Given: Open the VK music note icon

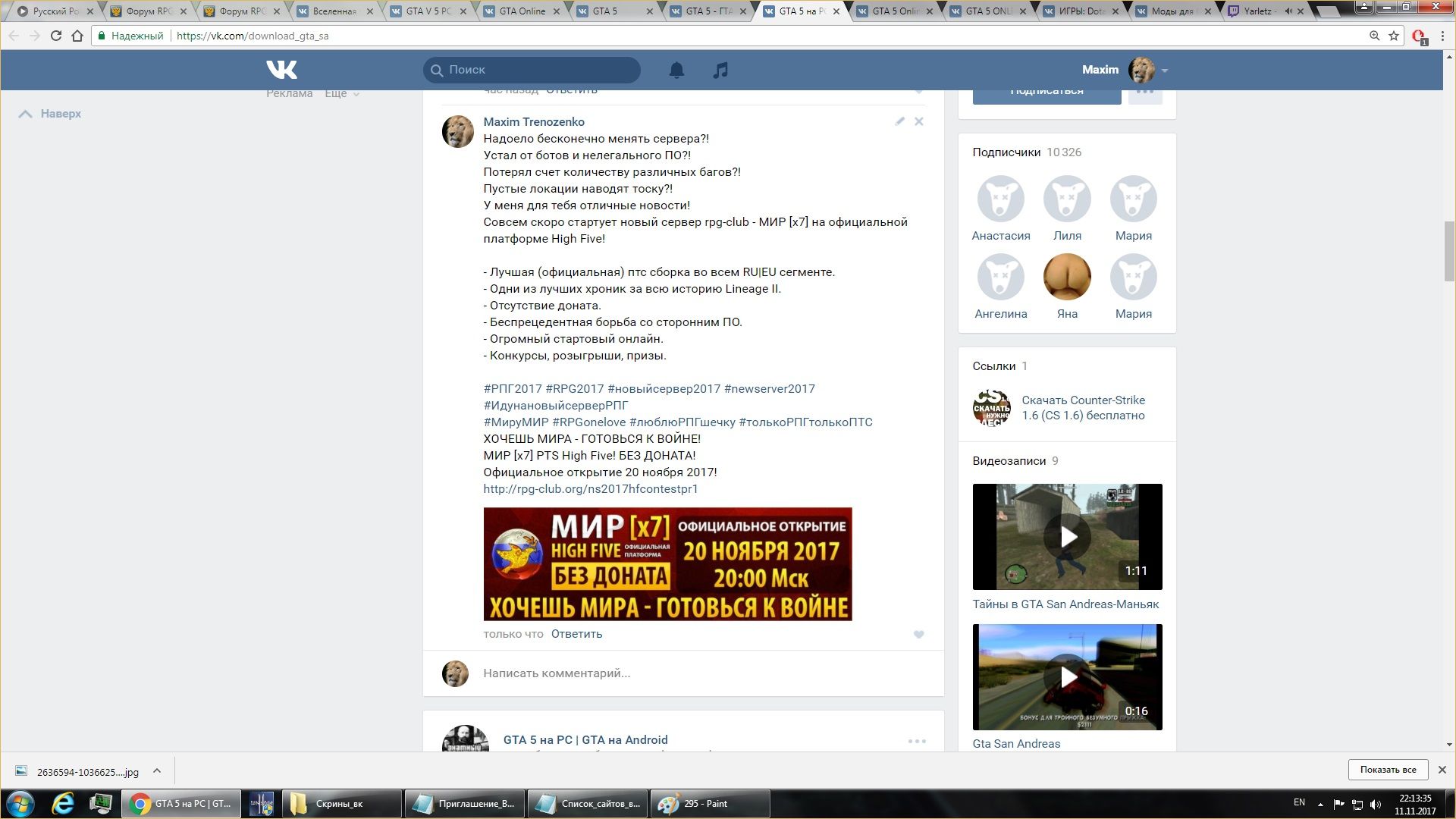Looking at the screenshot, I should tap(720, 70).
